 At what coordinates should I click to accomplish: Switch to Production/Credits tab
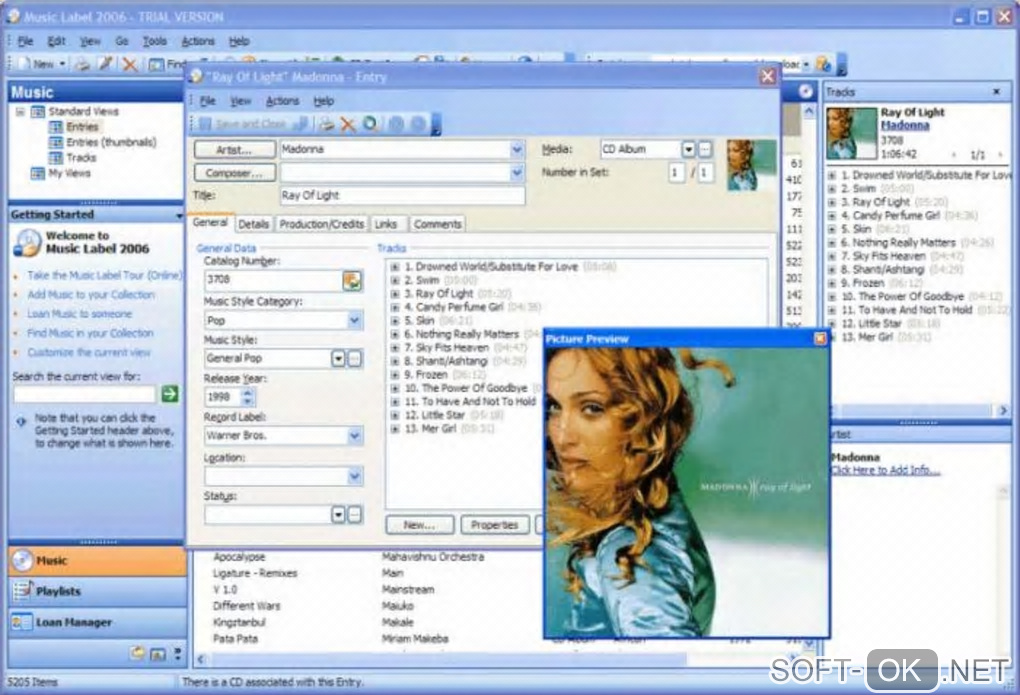(321, 224)
